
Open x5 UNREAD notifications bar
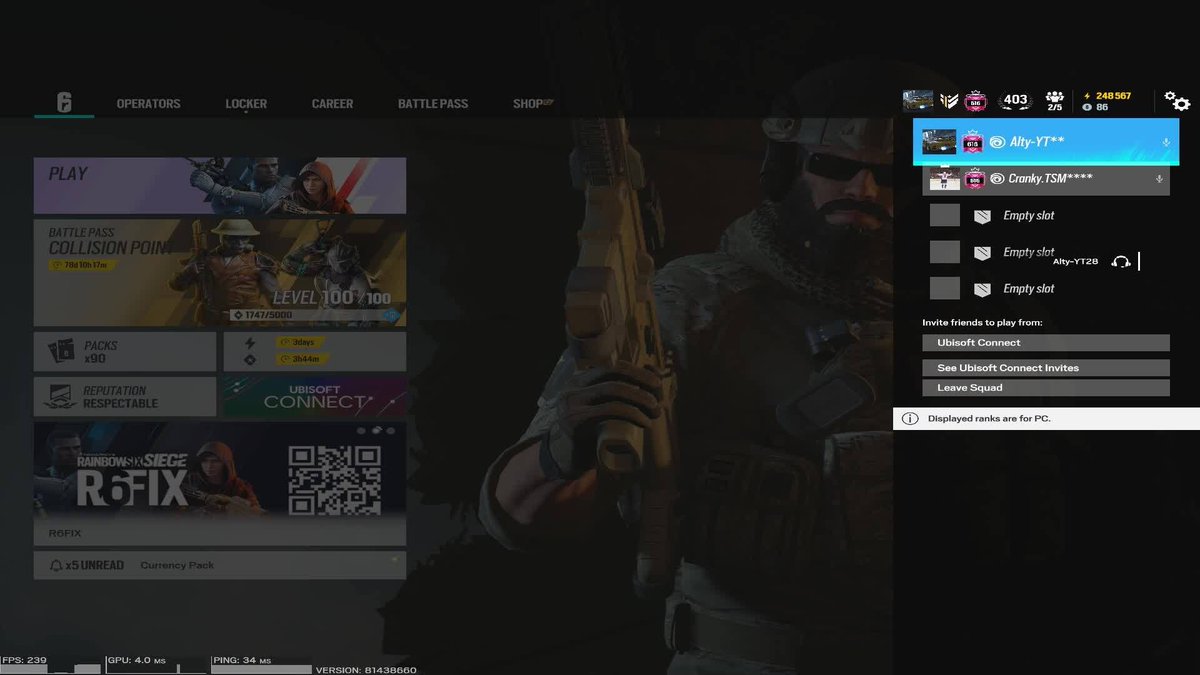coord(220,565)
